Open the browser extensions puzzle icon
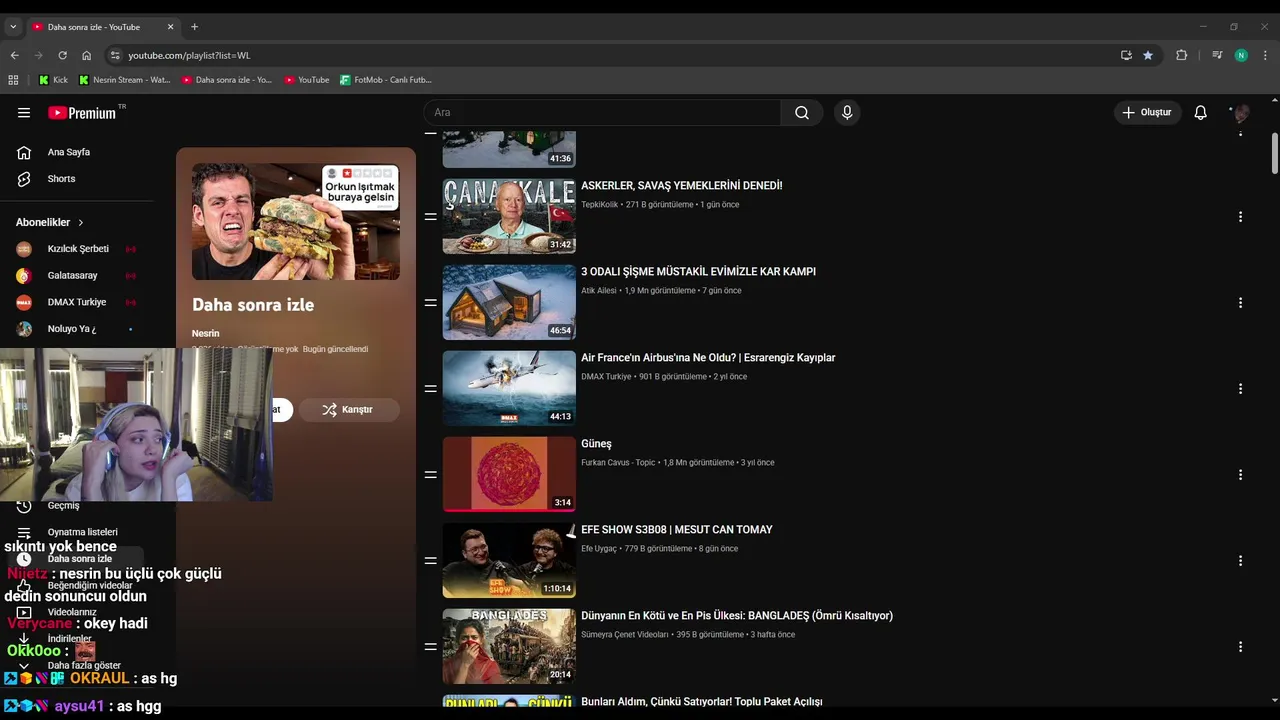The width and height of the screenshot is (1280, 720). pos(1181,56)
